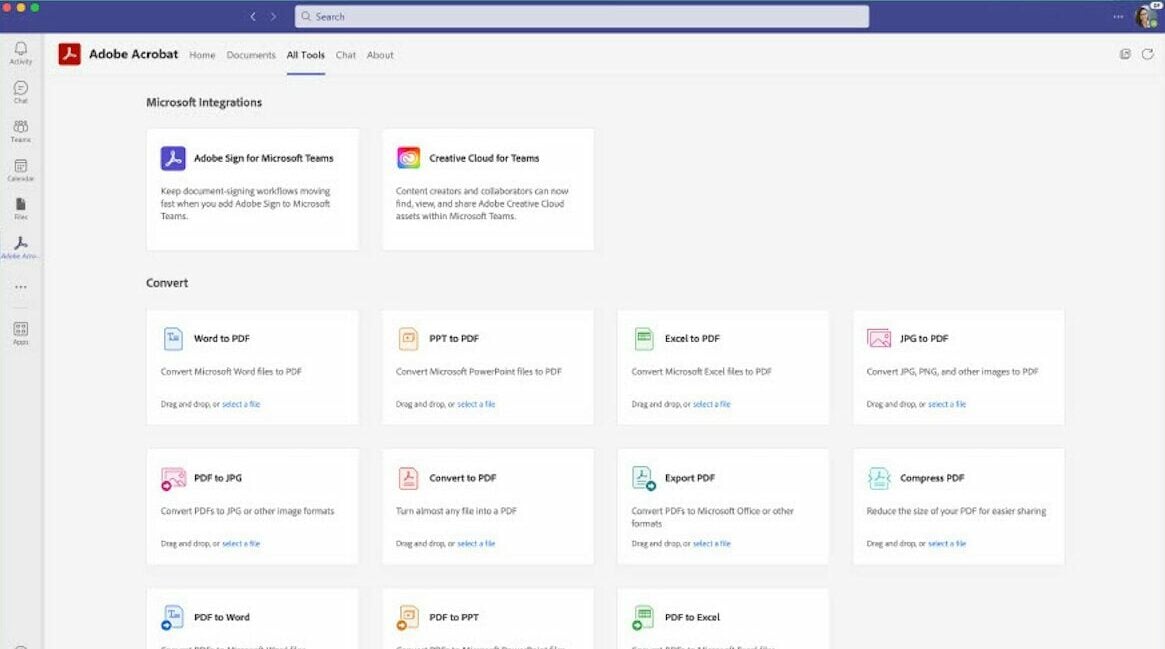Click the Convert to PDF icon
1165x649 pixels.
tap(408, 478)
